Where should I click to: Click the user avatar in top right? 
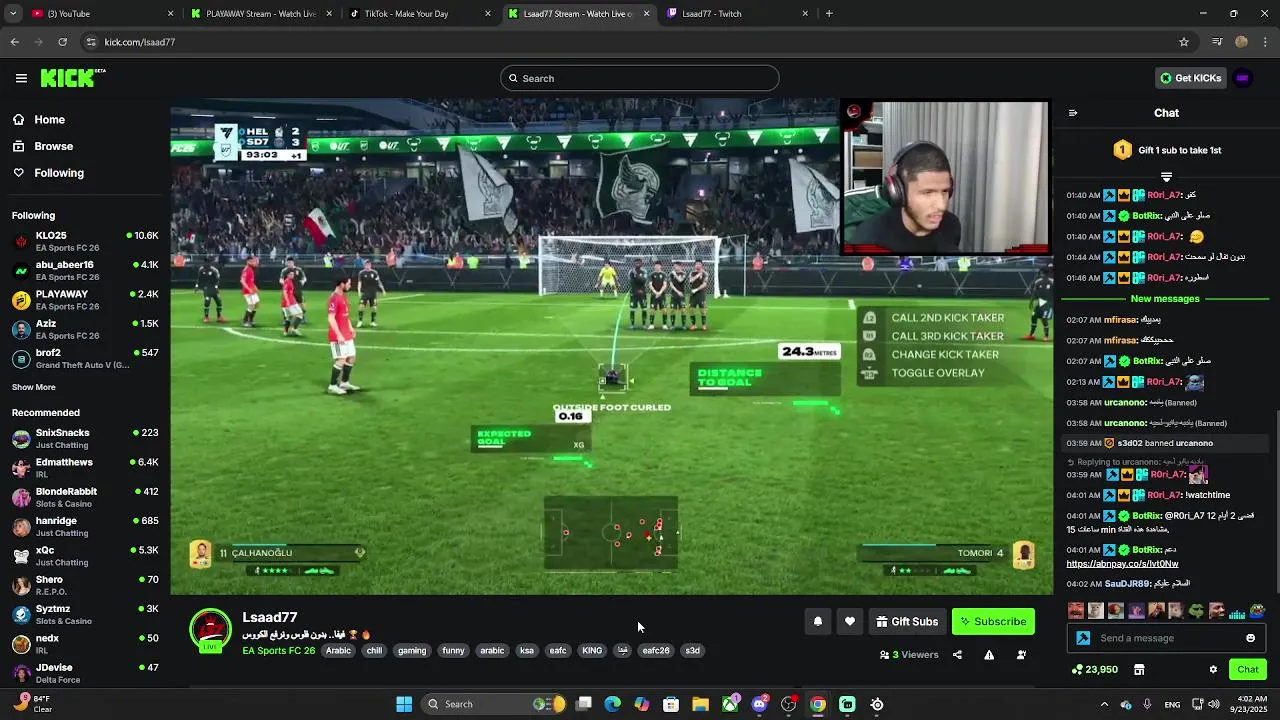1243,78
